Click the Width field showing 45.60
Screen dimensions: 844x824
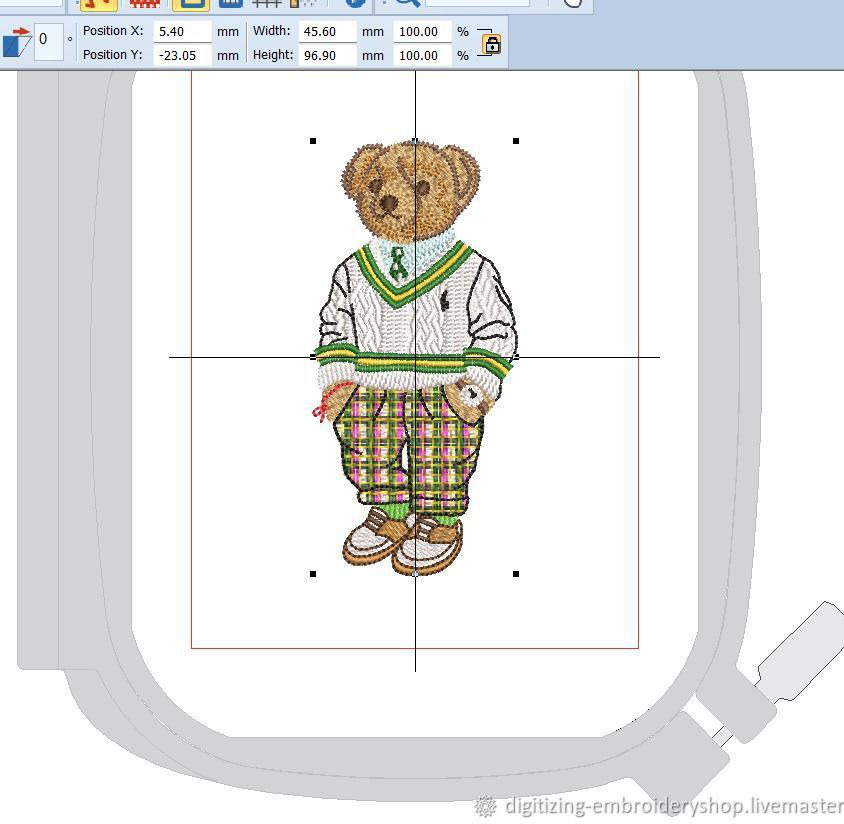coord(328,31)
